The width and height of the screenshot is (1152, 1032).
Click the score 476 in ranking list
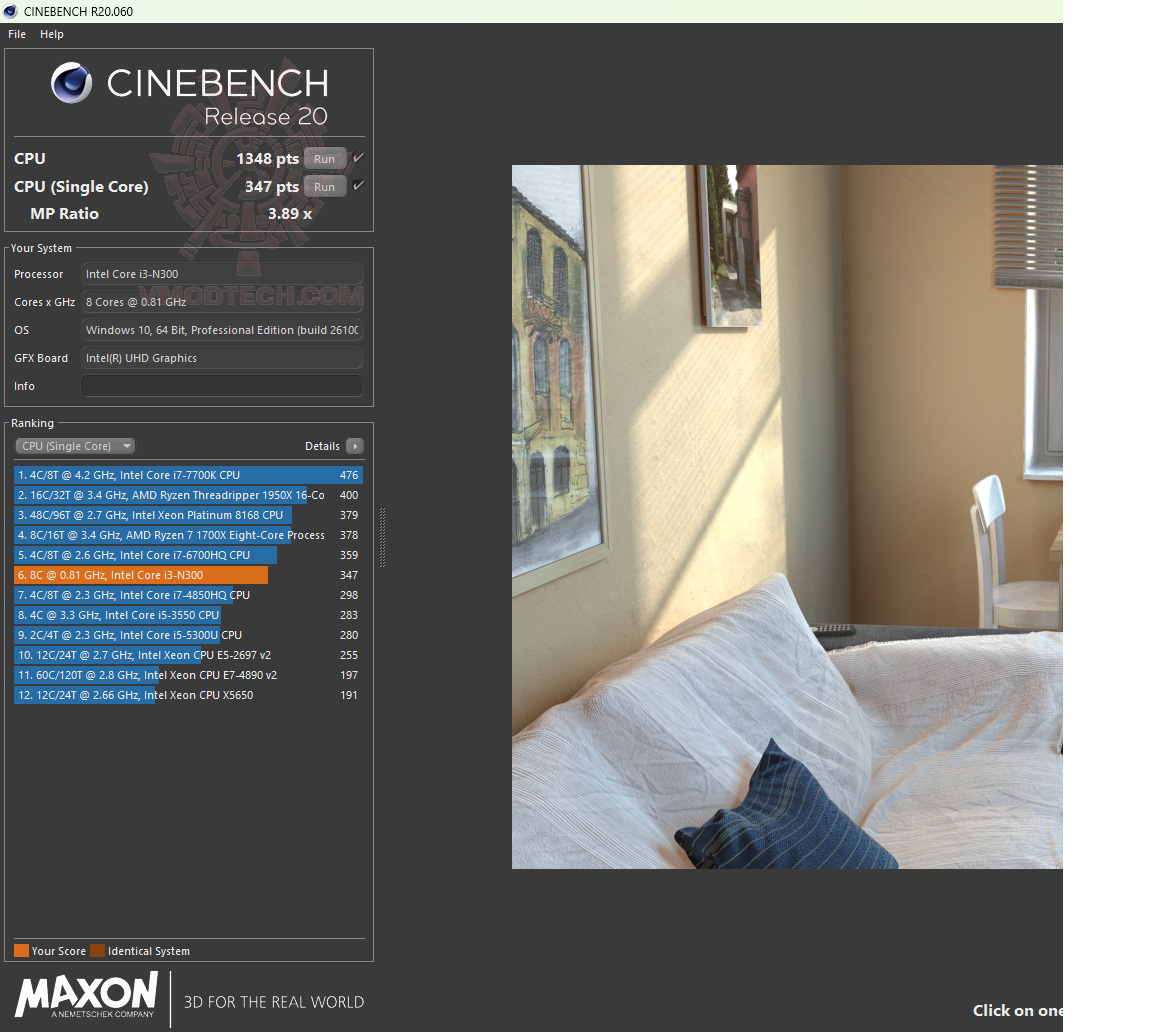coord(349,475)
